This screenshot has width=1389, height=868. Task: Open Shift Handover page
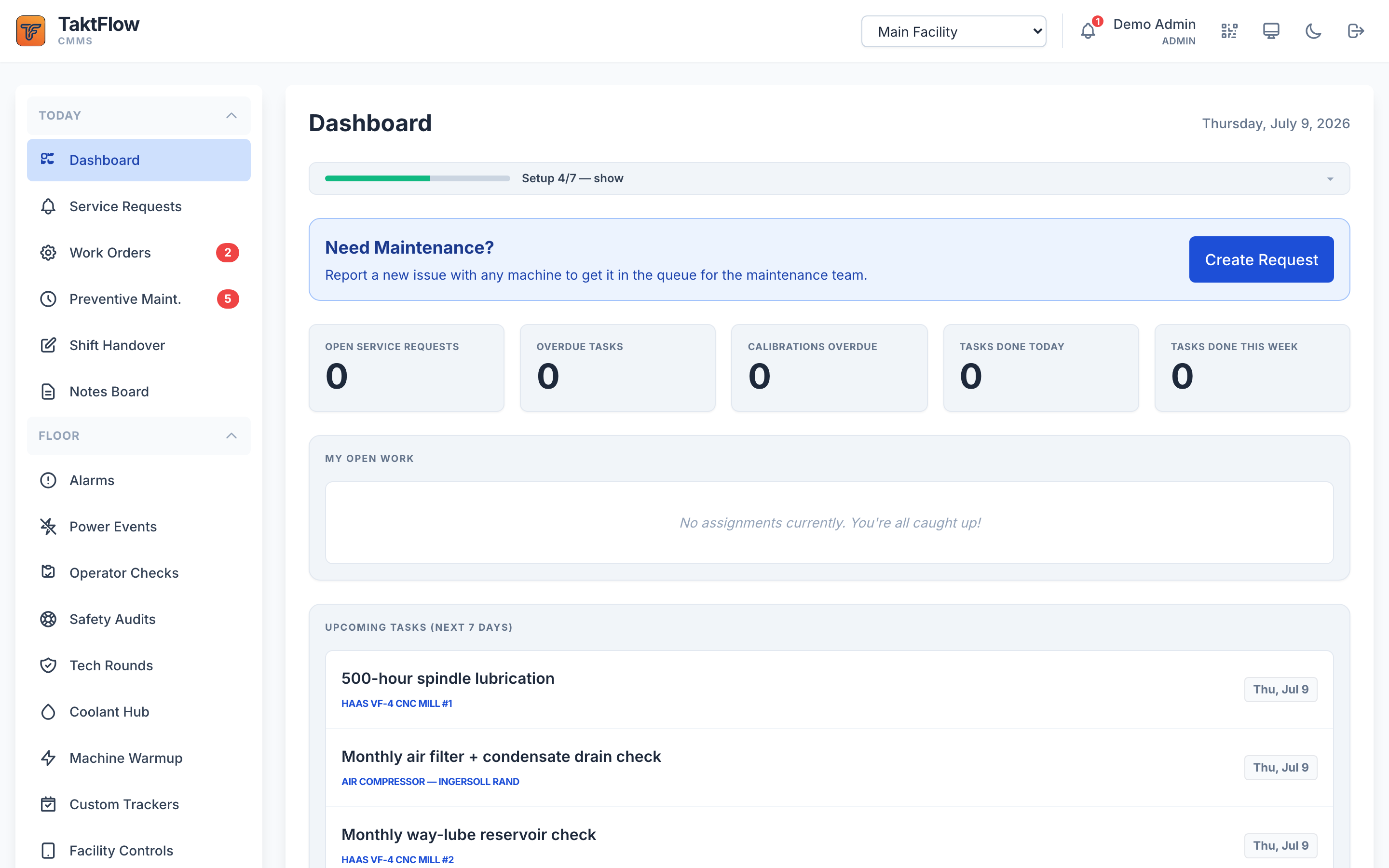(139, 345)
